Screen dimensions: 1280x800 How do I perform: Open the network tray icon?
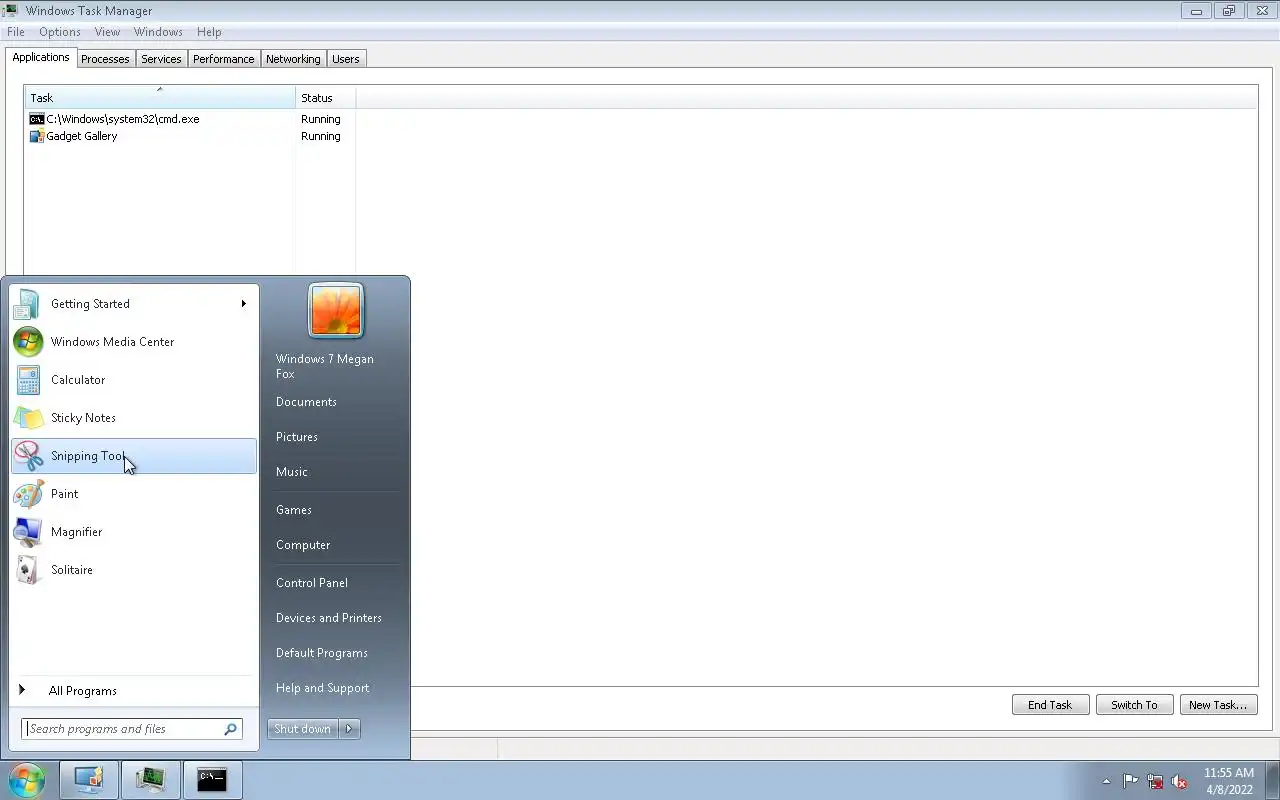(1155, 781)
